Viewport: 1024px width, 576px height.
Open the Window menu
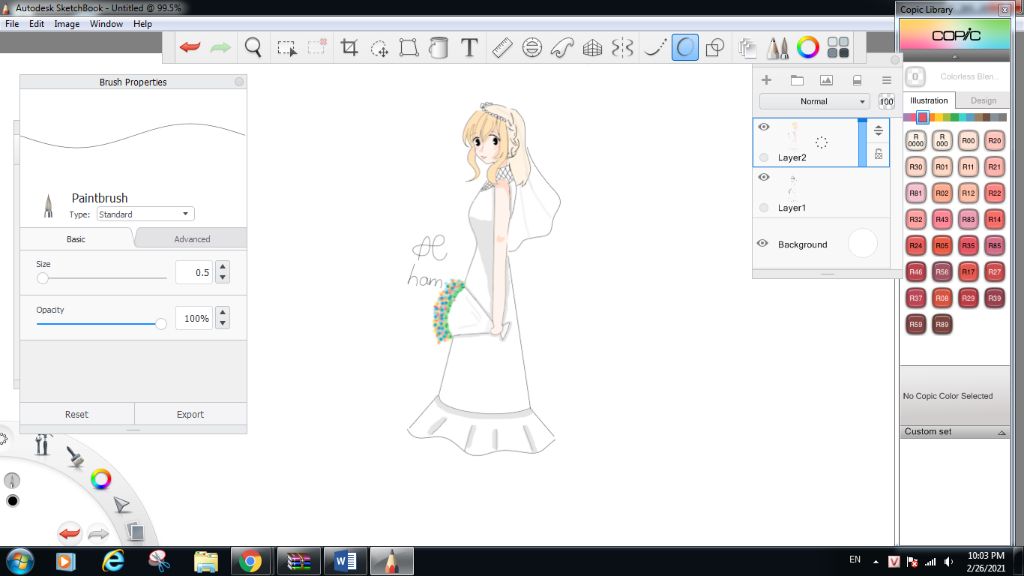click(x=106, y=24)
